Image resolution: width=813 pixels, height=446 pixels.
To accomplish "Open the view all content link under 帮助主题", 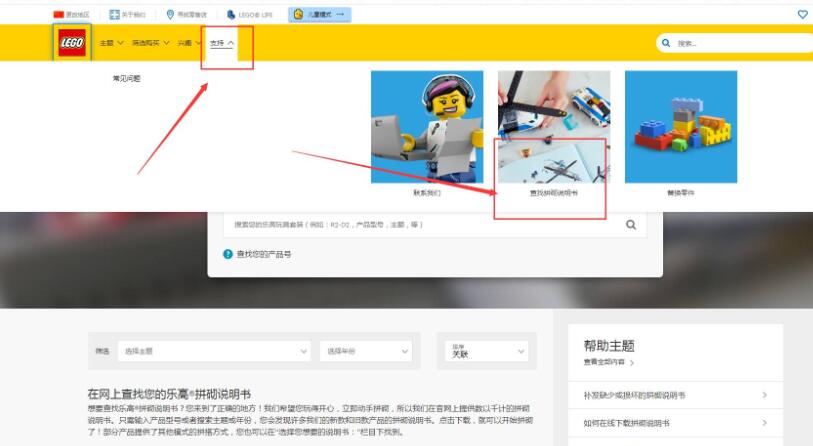I will coord(609,362).
